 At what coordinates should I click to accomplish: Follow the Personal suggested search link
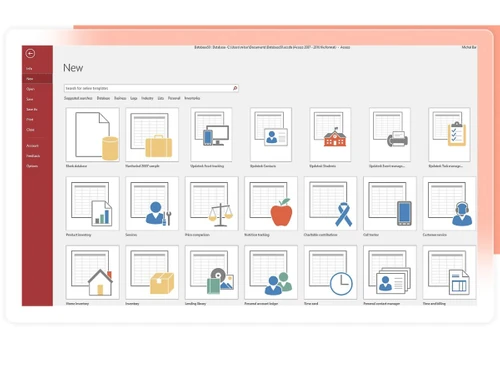(x=174, y=98)
